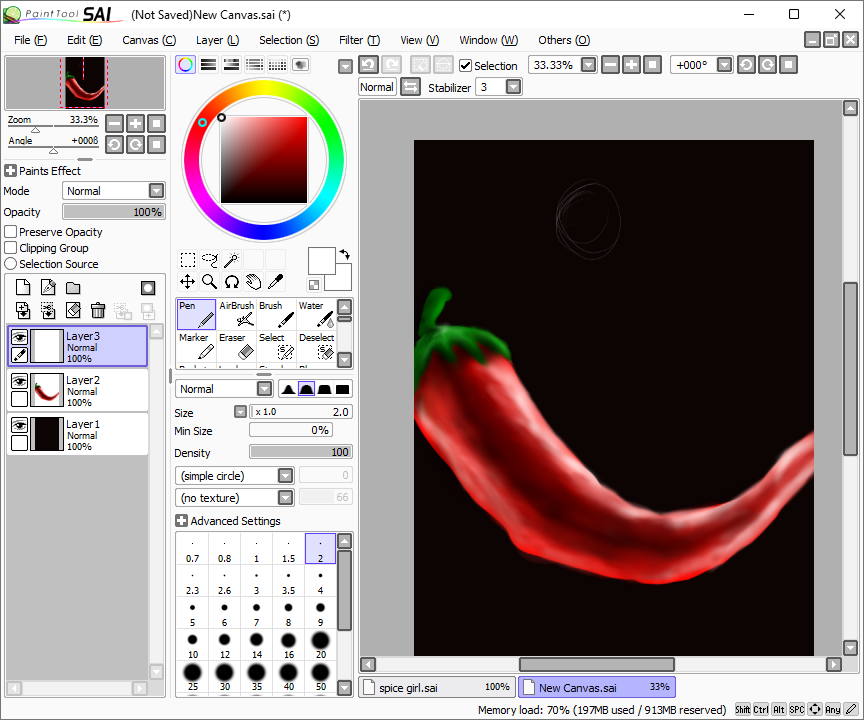Image resolution: width=864 pixels, height=720 pixels.
Task: Click the brush Density slider
Action: 301,452
